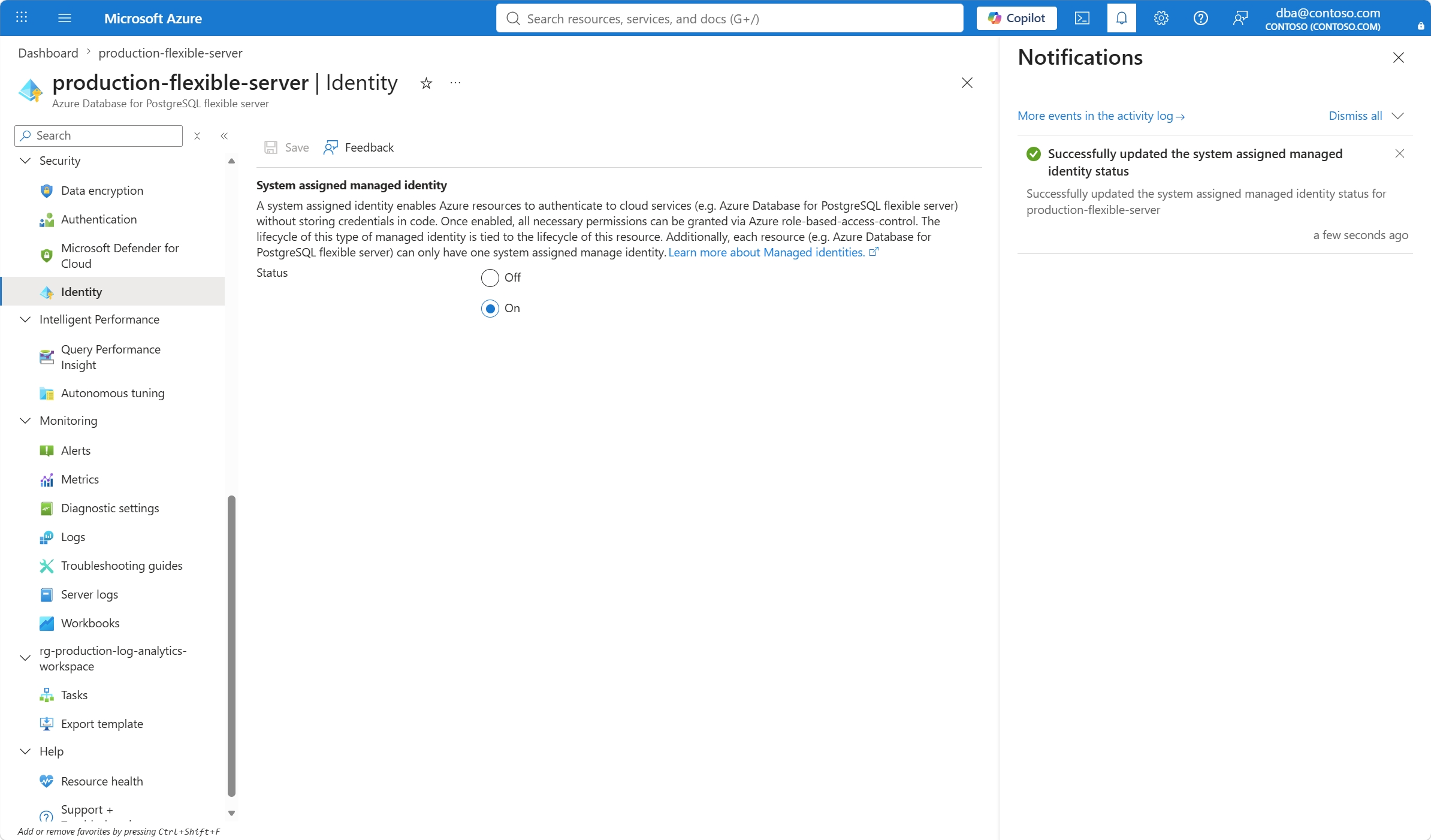Collapse the sidebar menu with double chevron
Image resolution: width=1431 pixels, height=840 pixels.
pos(224,136)
